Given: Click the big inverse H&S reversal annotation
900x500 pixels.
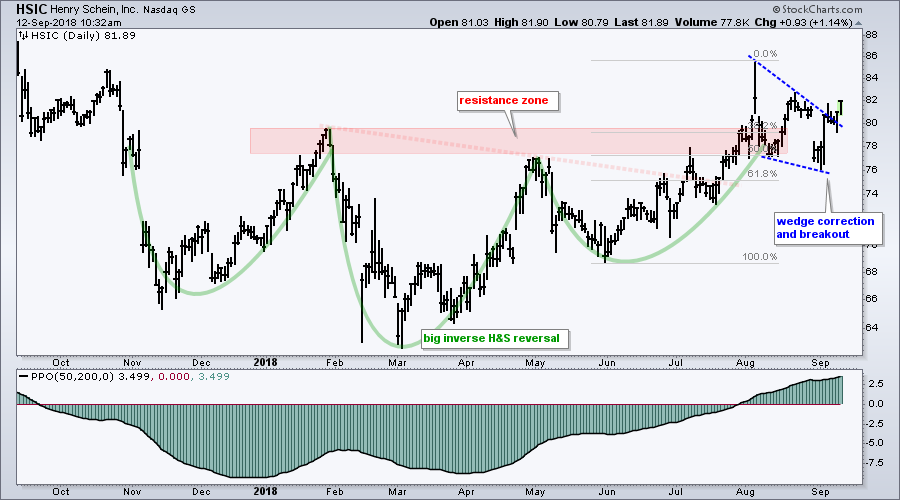Looking at the screenshot, I should tap(491, 339).
